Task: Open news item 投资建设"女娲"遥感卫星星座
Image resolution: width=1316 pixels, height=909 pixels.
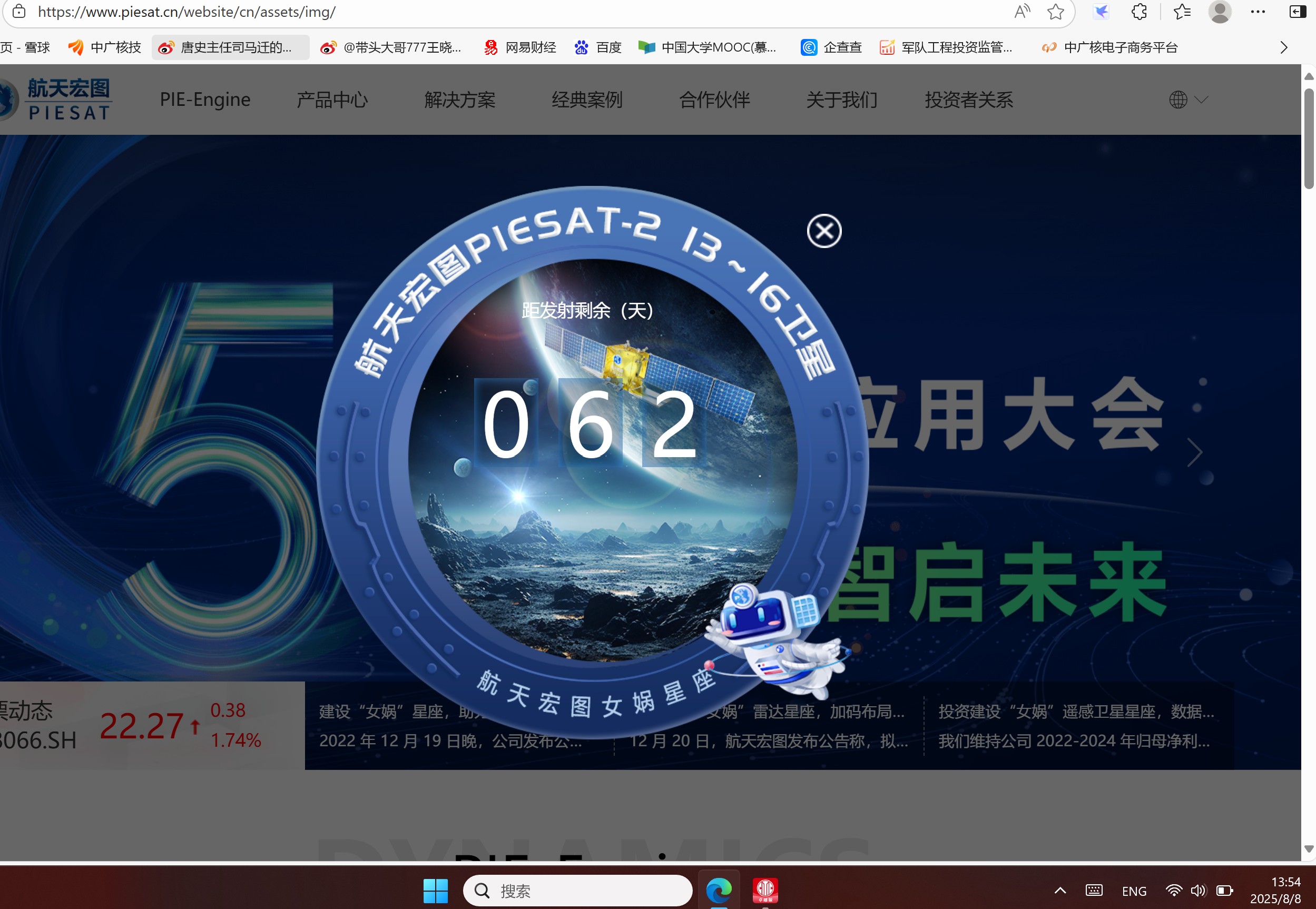Action: (1076, 726)
